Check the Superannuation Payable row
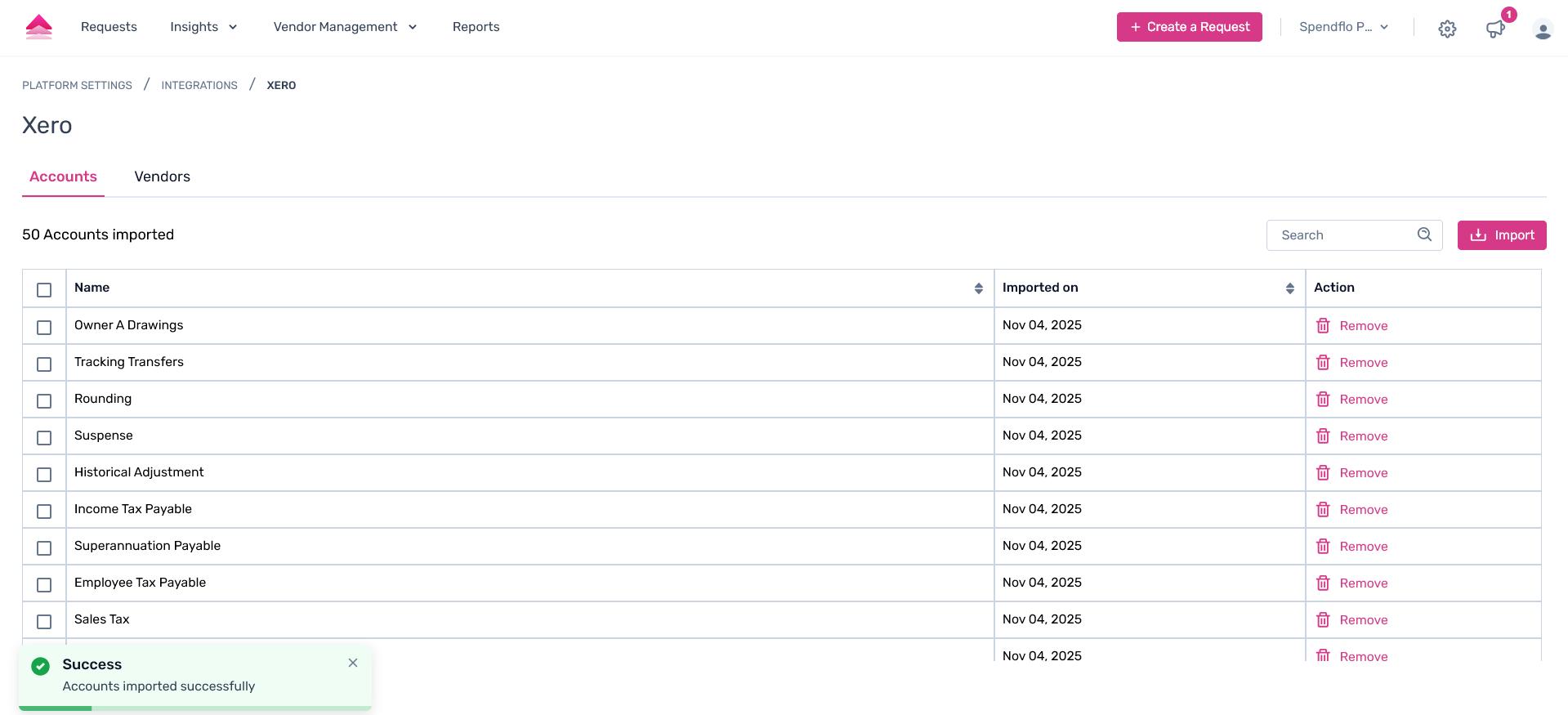1568x715 pixels. pyautogui.click(x=44, y=548)
